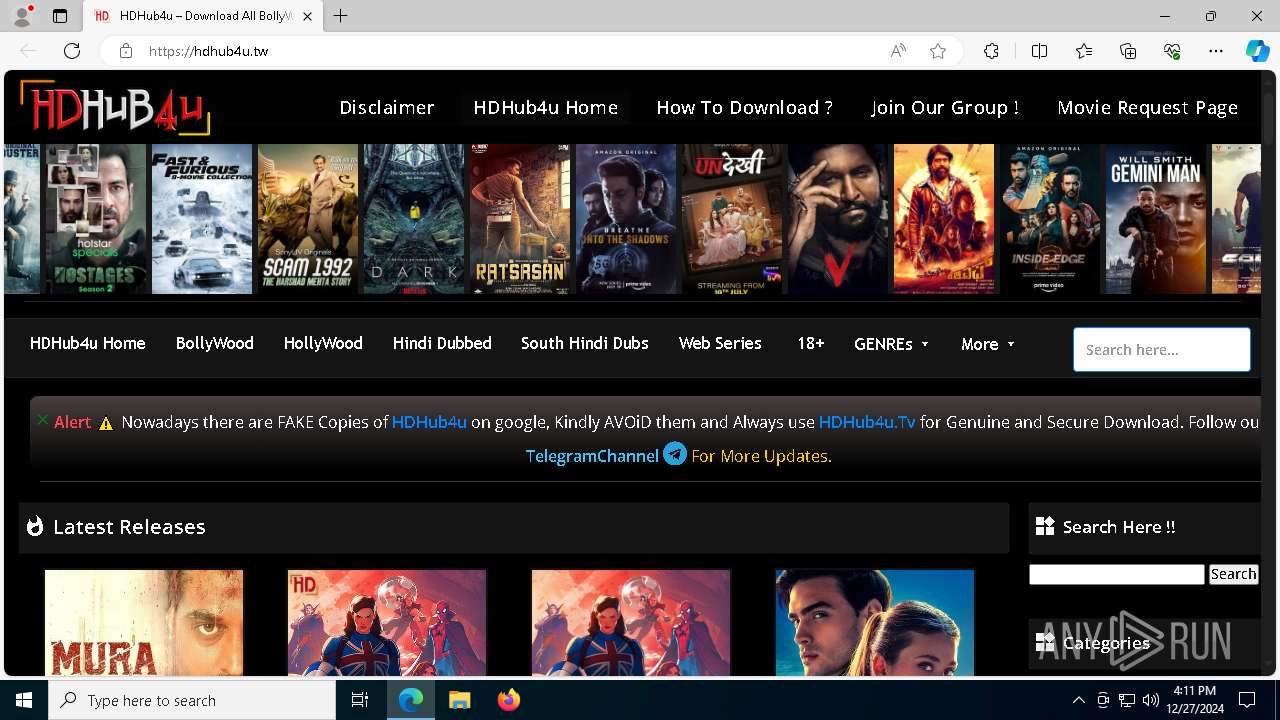Viewport: 1280px width, 720px height.
Task: Open TelegramChannel link
Action: (x=592, y=456)
